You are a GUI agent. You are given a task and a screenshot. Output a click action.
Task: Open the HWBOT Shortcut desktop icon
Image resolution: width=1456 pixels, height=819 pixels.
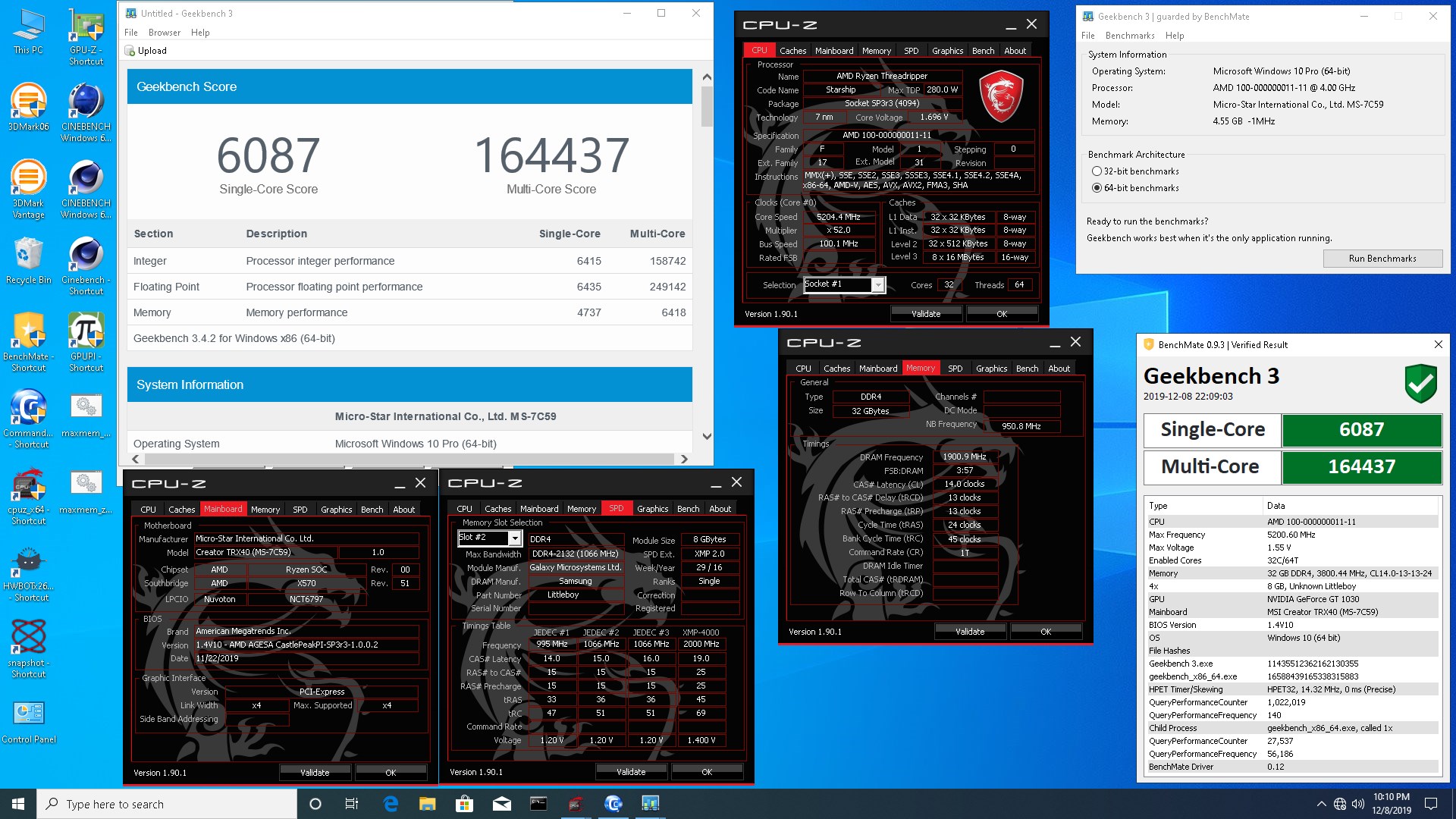(x=28, y=573)
